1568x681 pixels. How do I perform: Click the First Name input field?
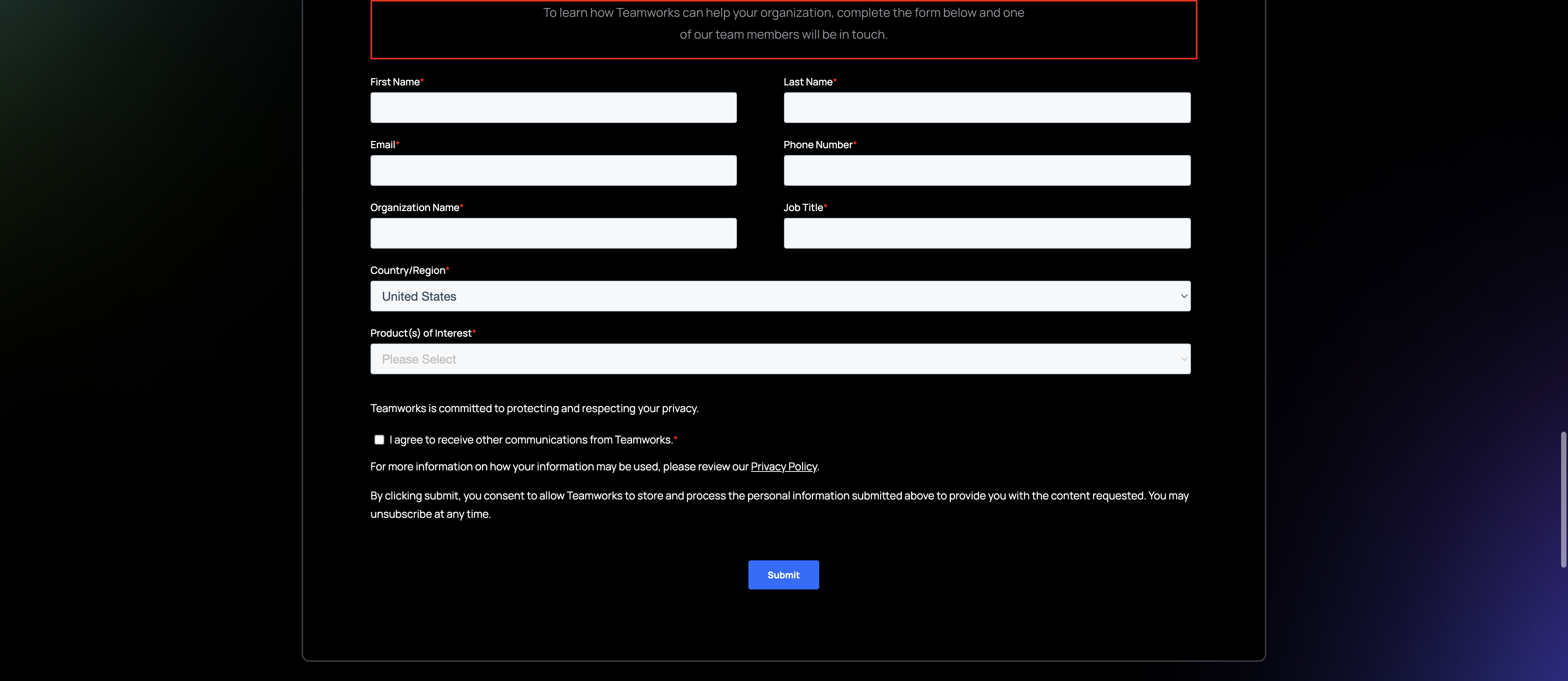point(553,108)
